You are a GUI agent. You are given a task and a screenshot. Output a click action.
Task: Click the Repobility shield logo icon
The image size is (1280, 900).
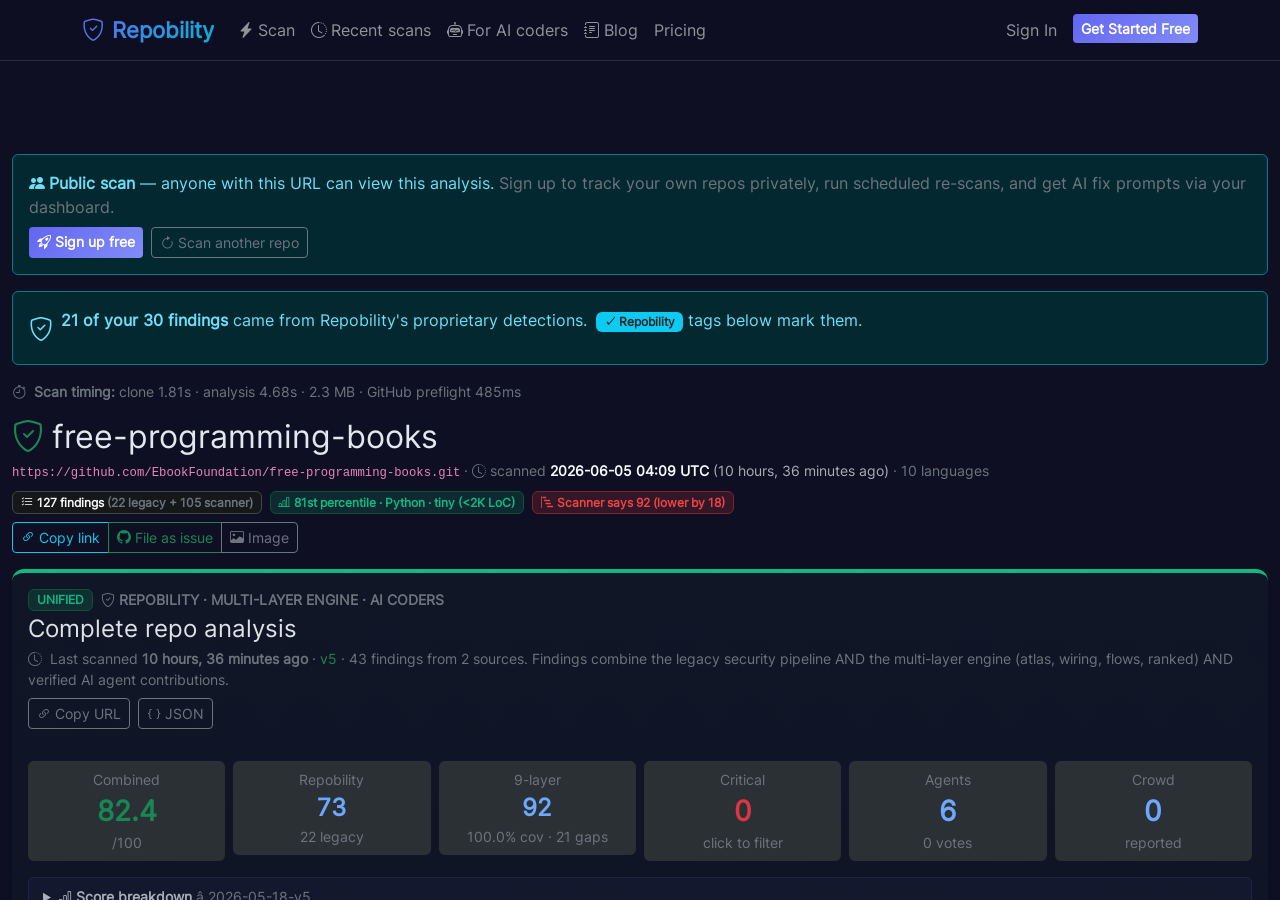(x=93, y=30)
